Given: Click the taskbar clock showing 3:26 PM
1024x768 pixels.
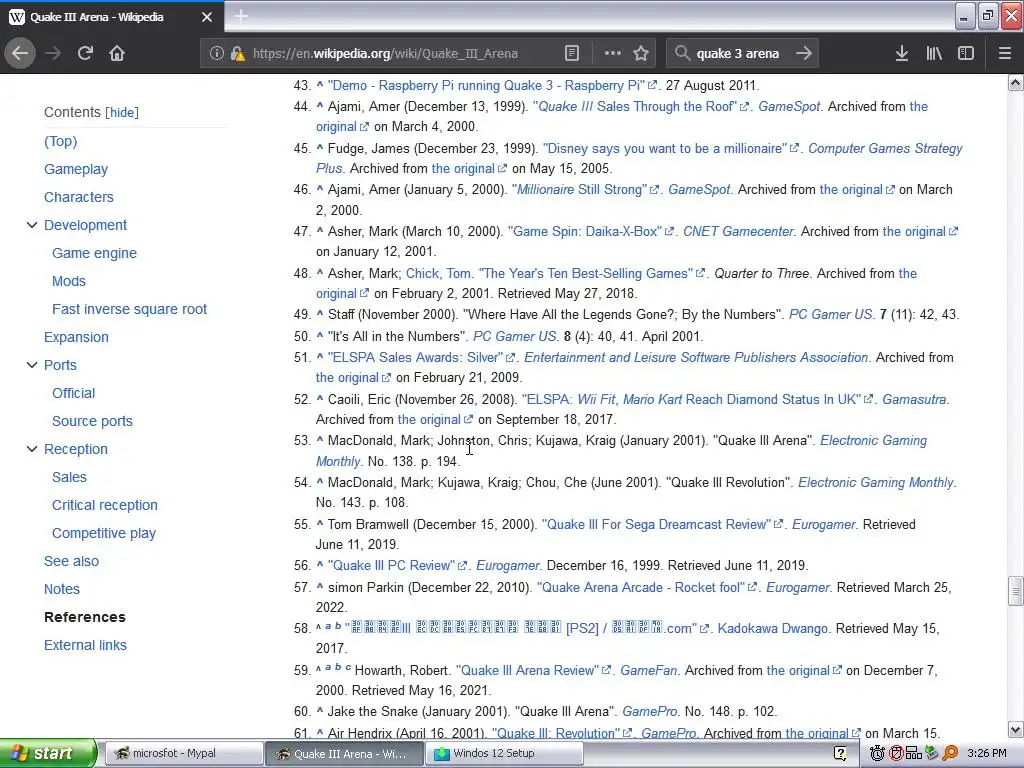Looking at the screenshot, I should (x=987, y=753).
